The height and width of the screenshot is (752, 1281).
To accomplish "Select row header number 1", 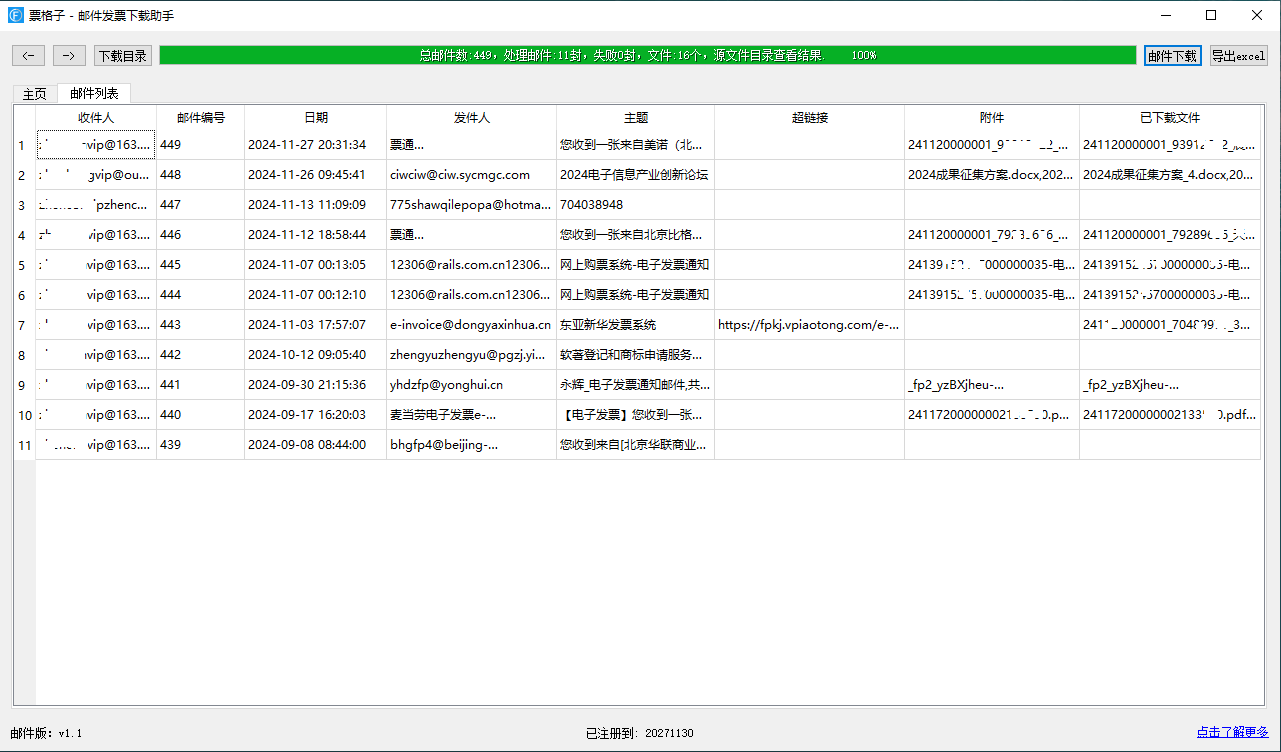I will [25, 145].
